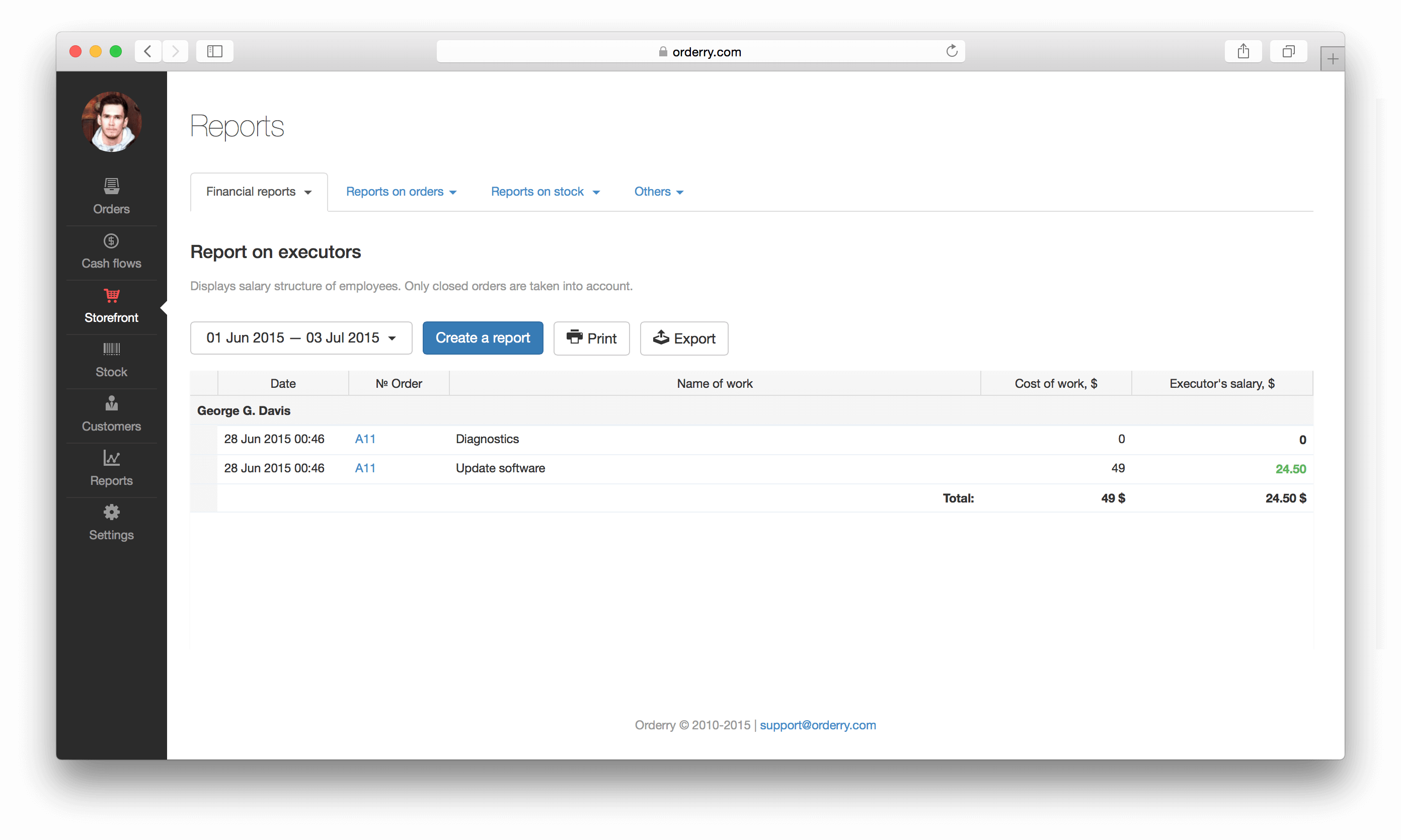Follow the support@orderry.com link

tap(818, 725)
